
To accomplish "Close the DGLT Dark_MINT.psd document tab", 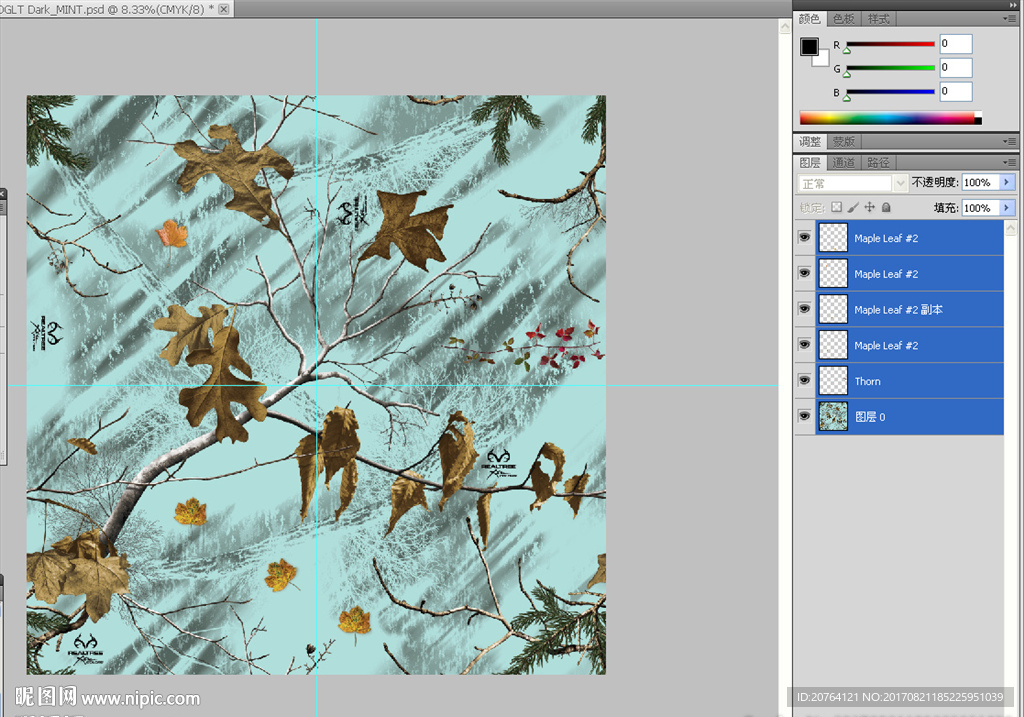I will 223,9.
